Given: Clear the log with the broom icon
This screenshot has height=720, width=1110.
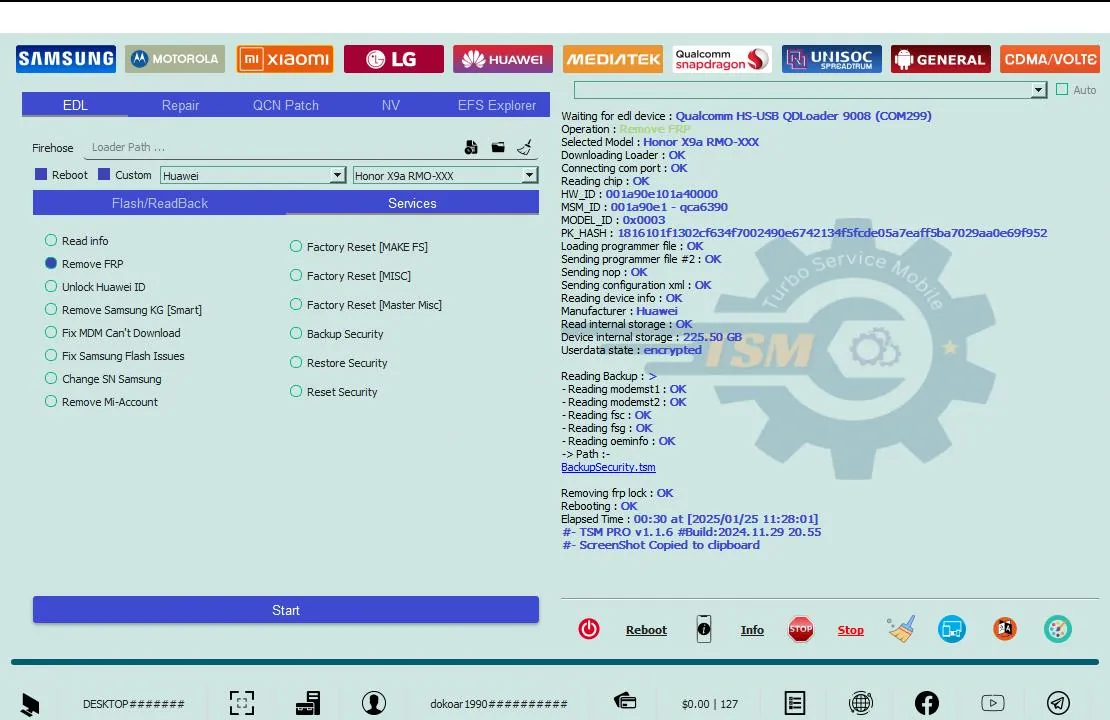Looking at the screenshot, I should pyautogui.click(x=901, y=629).
